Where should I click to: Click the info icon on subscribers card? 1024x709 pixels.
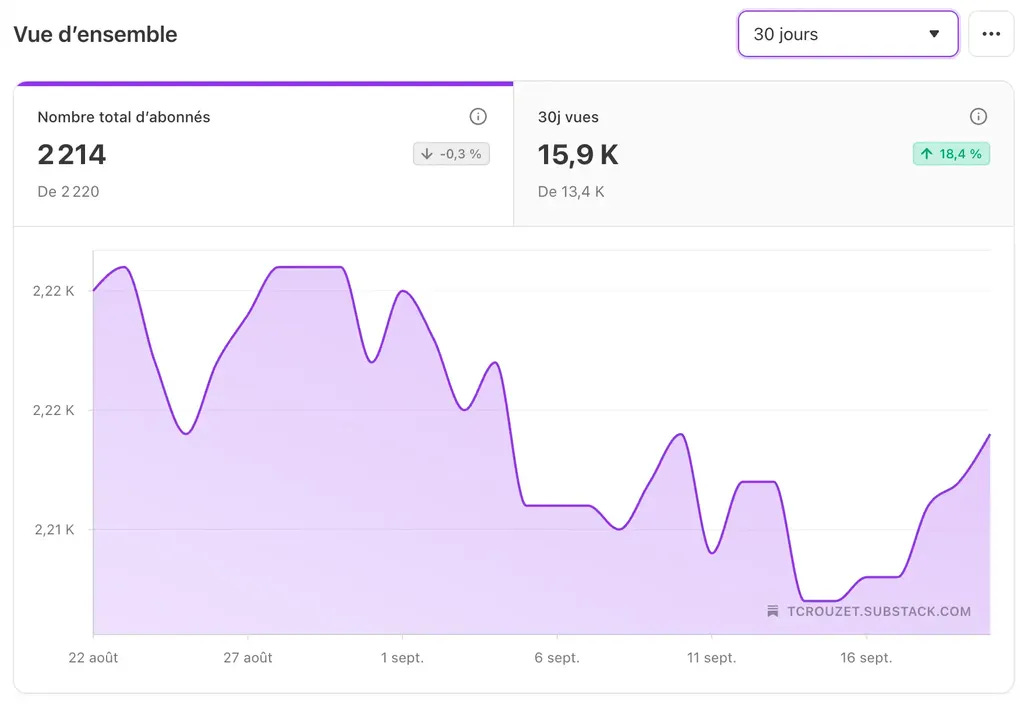(x=478, y=116)
